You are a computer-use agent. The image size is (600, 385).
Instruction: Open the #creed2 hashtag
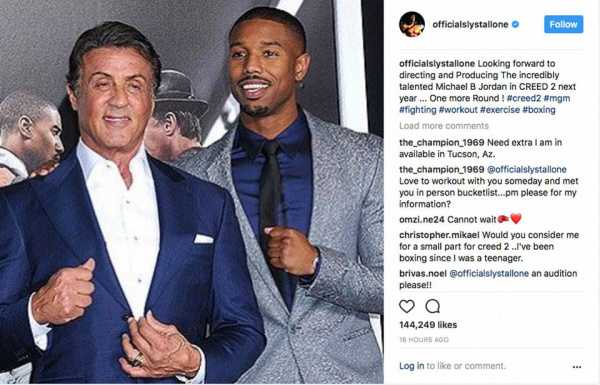524,98
